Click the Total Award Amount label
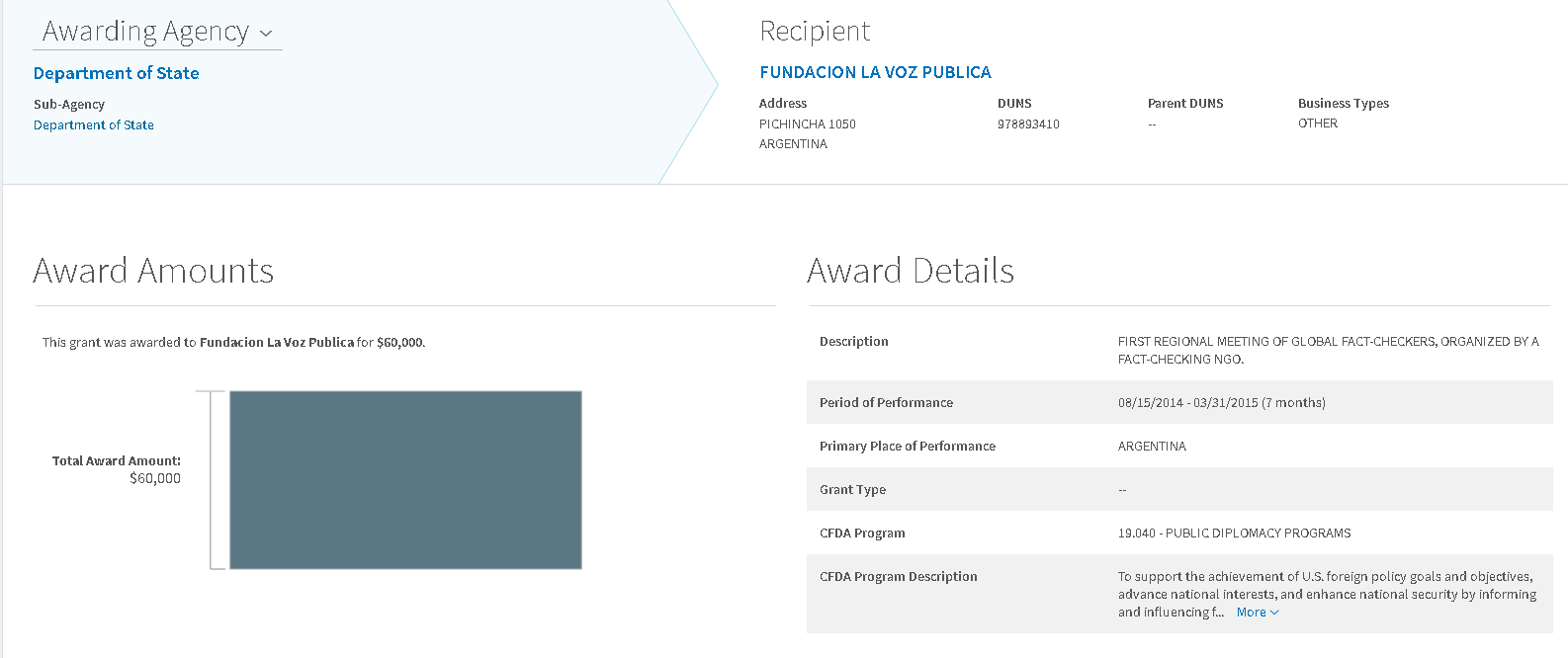1568x658 pixels. coord(117,461)
